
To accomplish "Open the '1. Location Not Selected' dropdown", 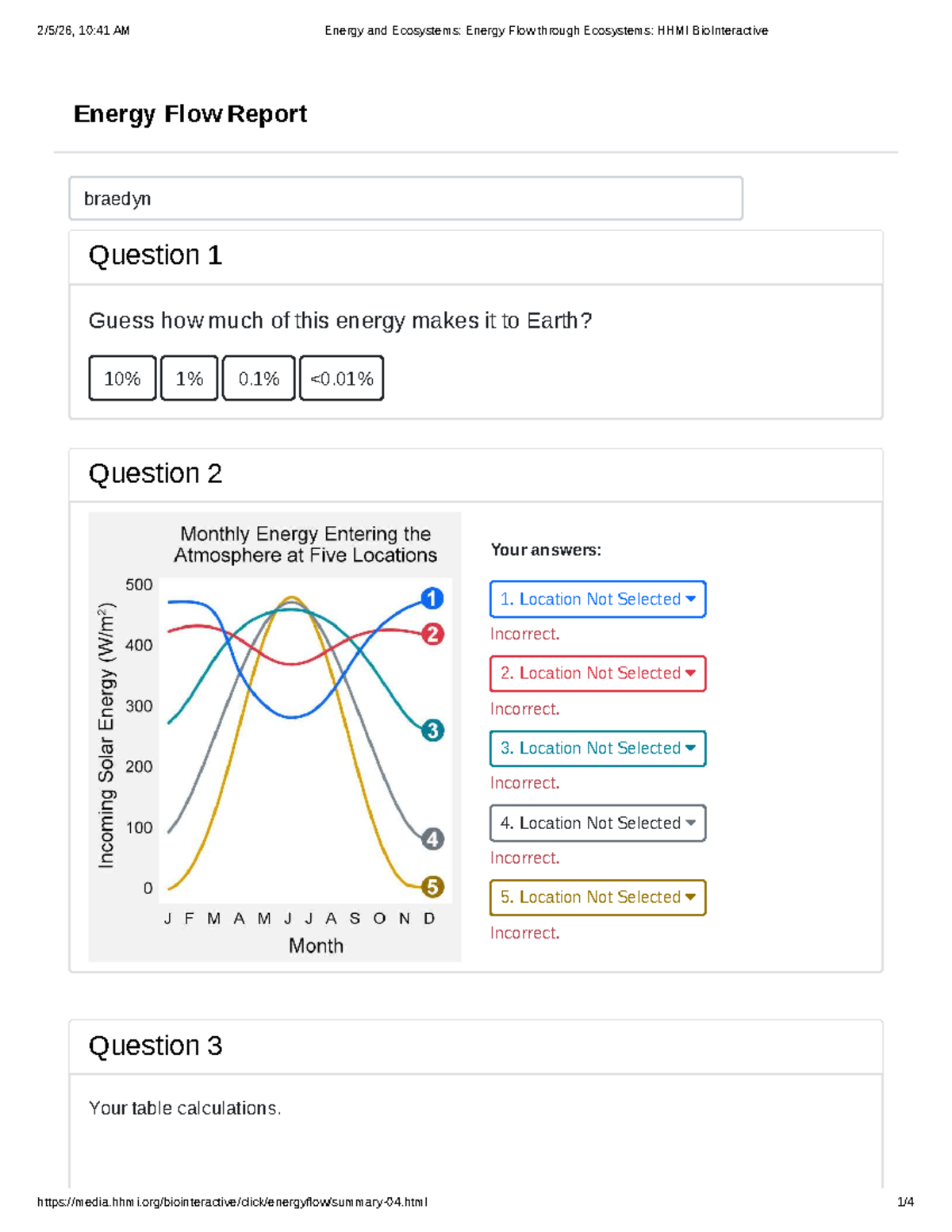I will point(598,599).
